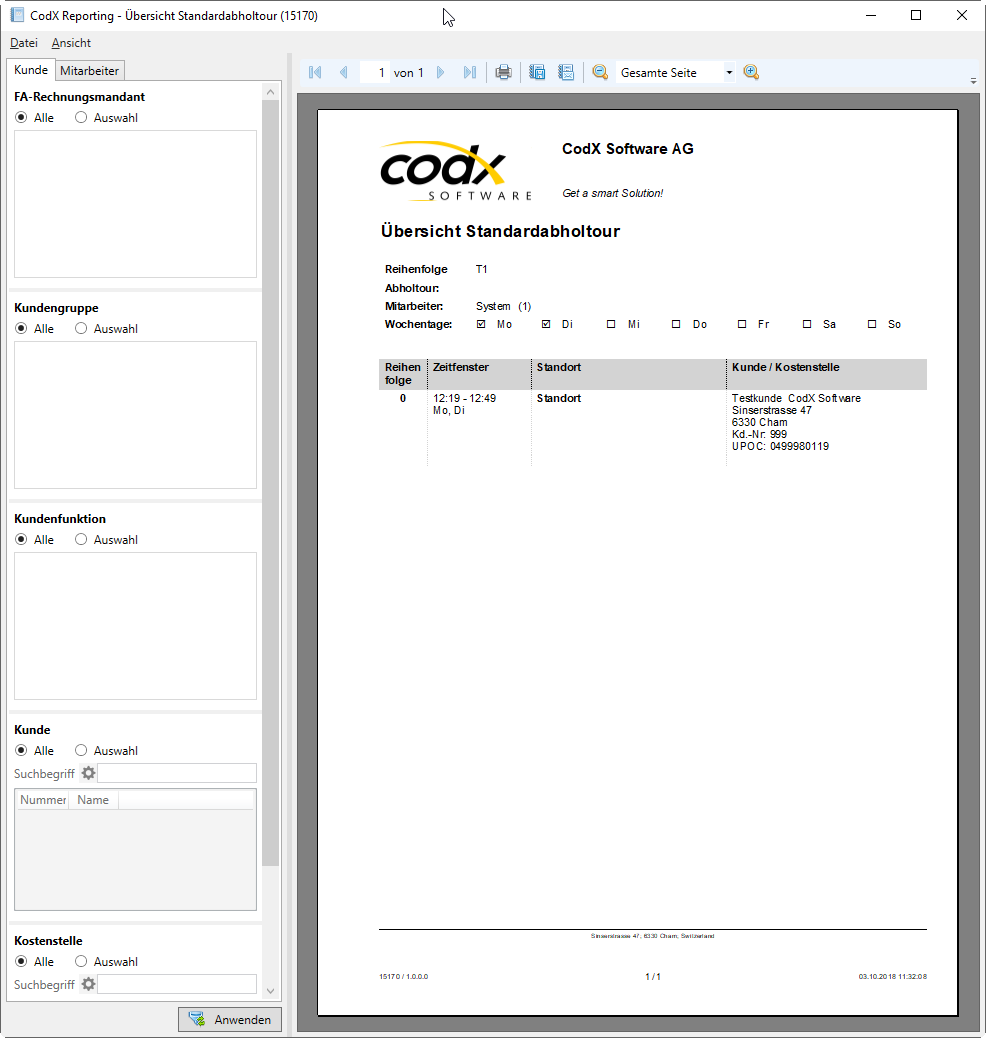
Task: Click filter panel scrollbar down arrow
Action: 270,991
